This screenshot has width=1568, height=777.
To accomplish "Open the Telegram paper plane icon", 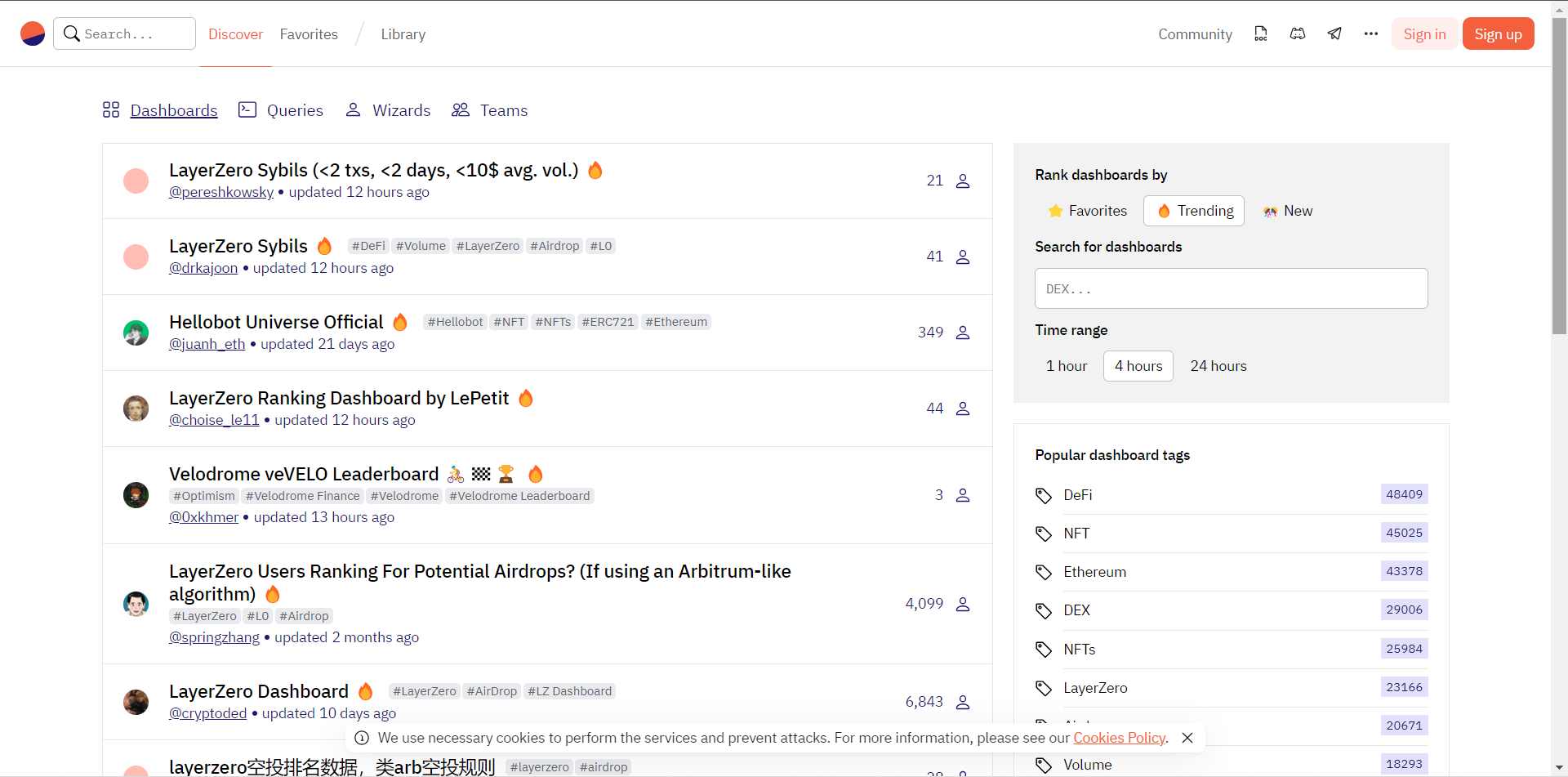I will point(1334,33).
